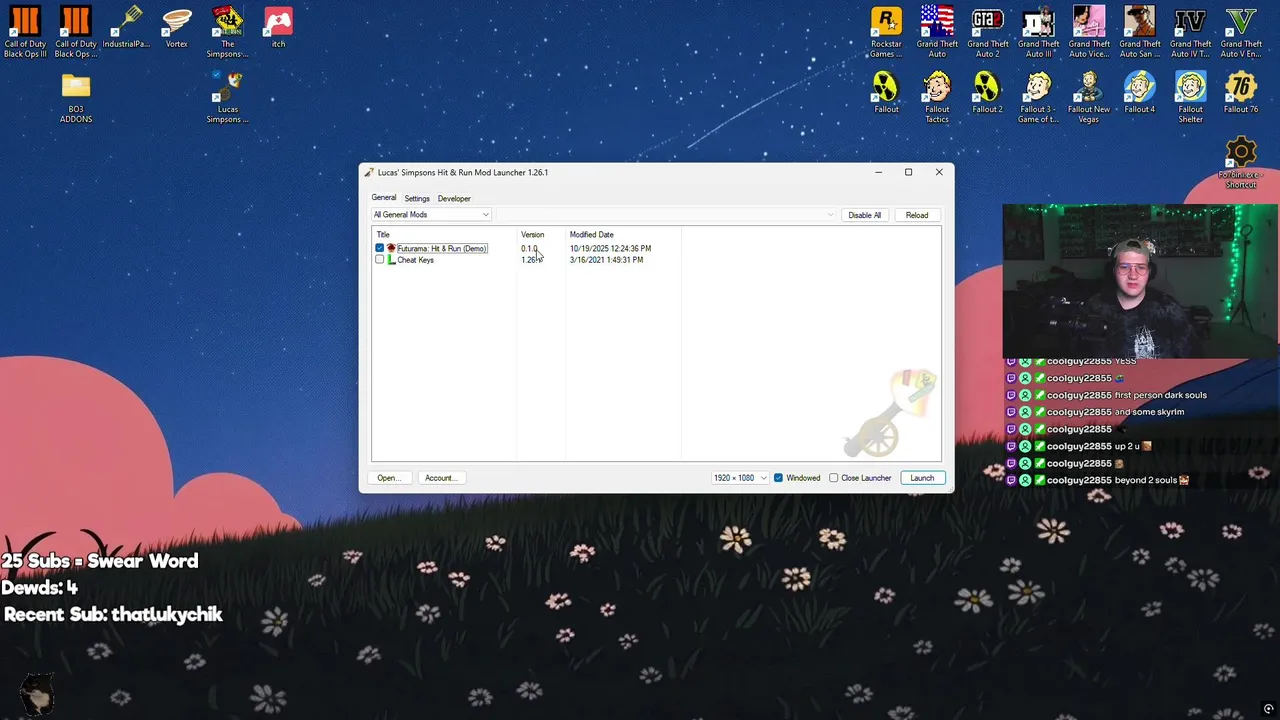This screenshot has width=1280, height=720.
Task: Open the Fallout 4 shortcut
Action: [1139, 92]
